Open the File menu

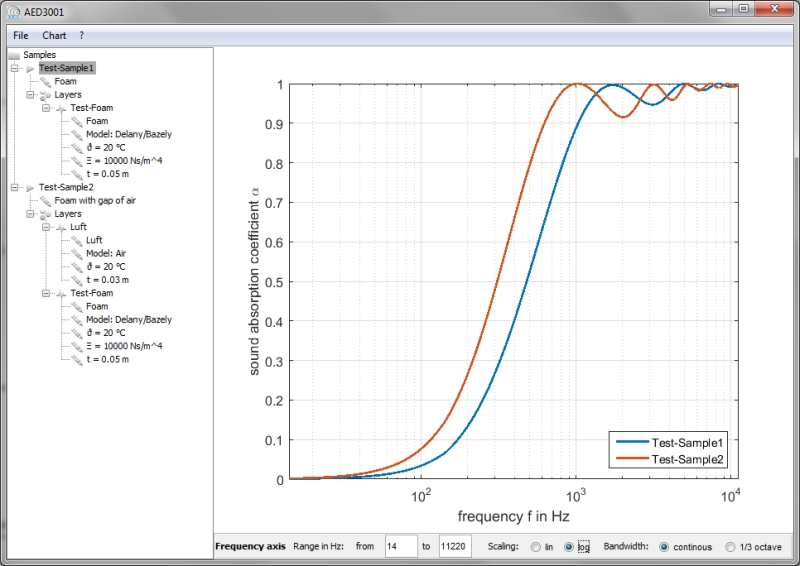(x=21, y=35)
